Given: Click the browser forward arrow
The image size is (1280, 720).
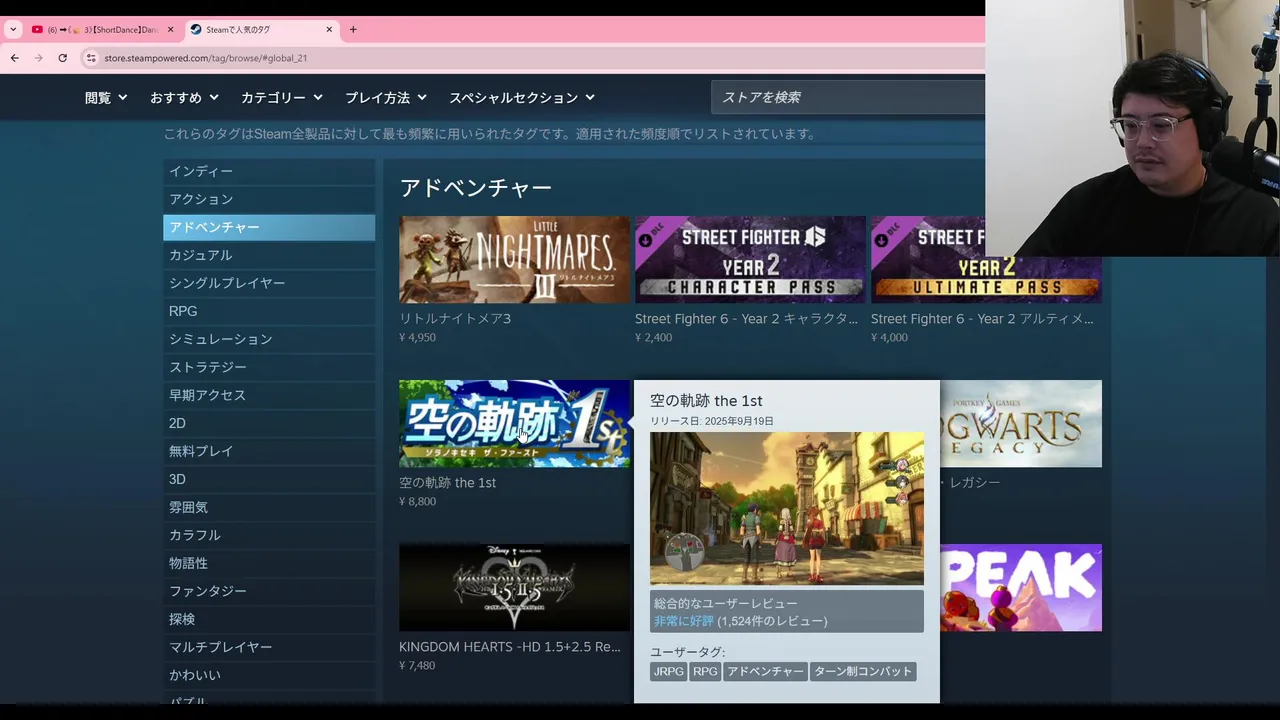Looking at the screenshot, I should coord(39,58).
